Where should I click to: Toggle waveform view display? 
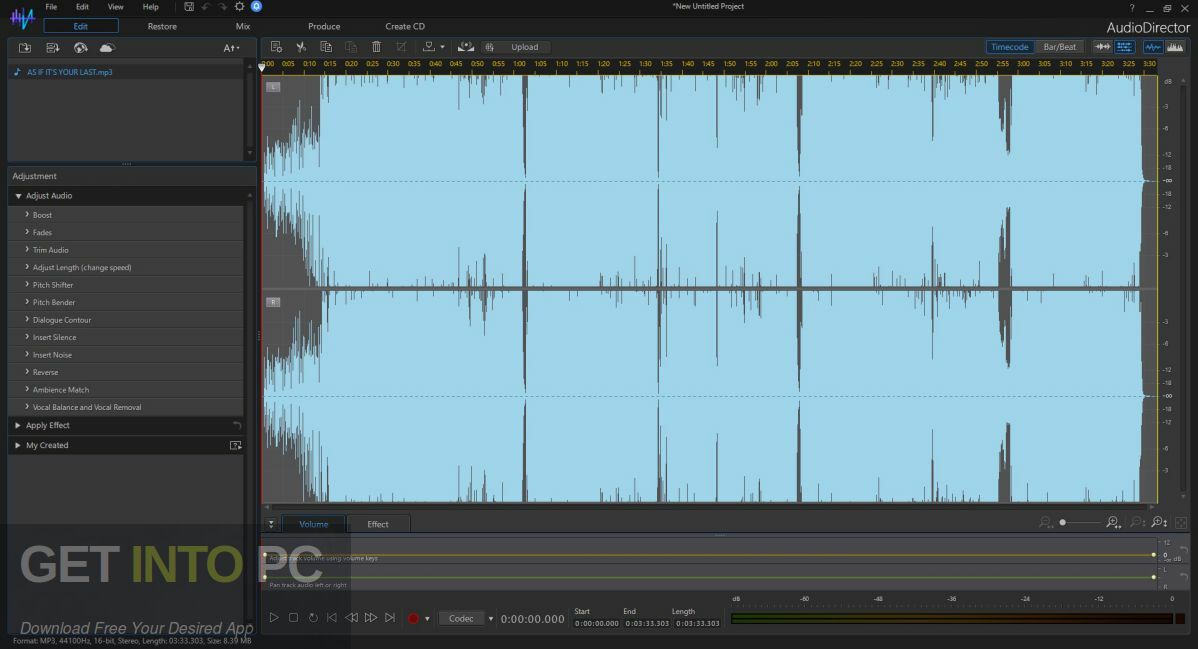[x=1153, y=47]
